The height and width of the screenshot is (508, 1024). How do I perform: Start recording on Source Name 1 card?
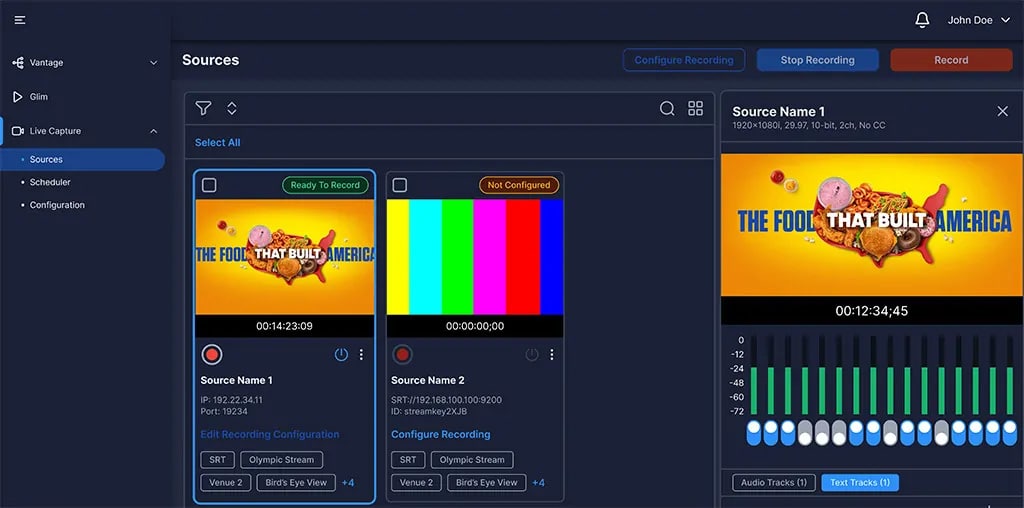tap(212, 355)
